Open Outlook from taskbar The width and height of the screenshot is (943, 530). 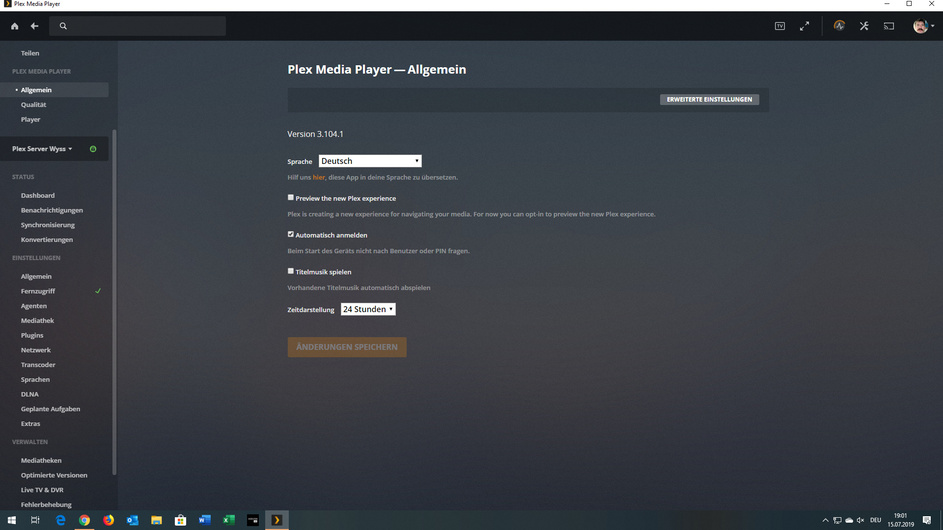tap(132, 520)
